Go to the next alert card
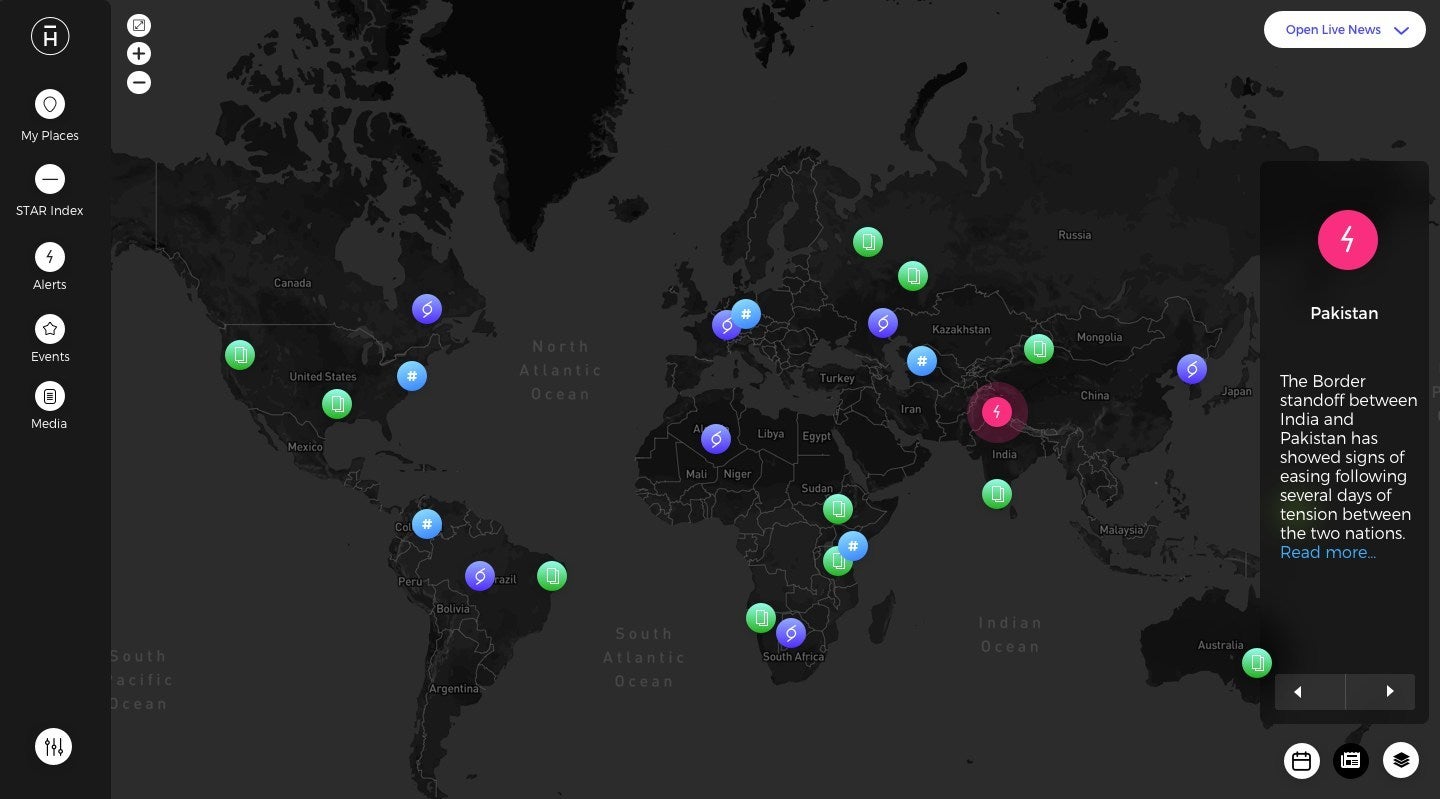 [x=1381, y=692]
